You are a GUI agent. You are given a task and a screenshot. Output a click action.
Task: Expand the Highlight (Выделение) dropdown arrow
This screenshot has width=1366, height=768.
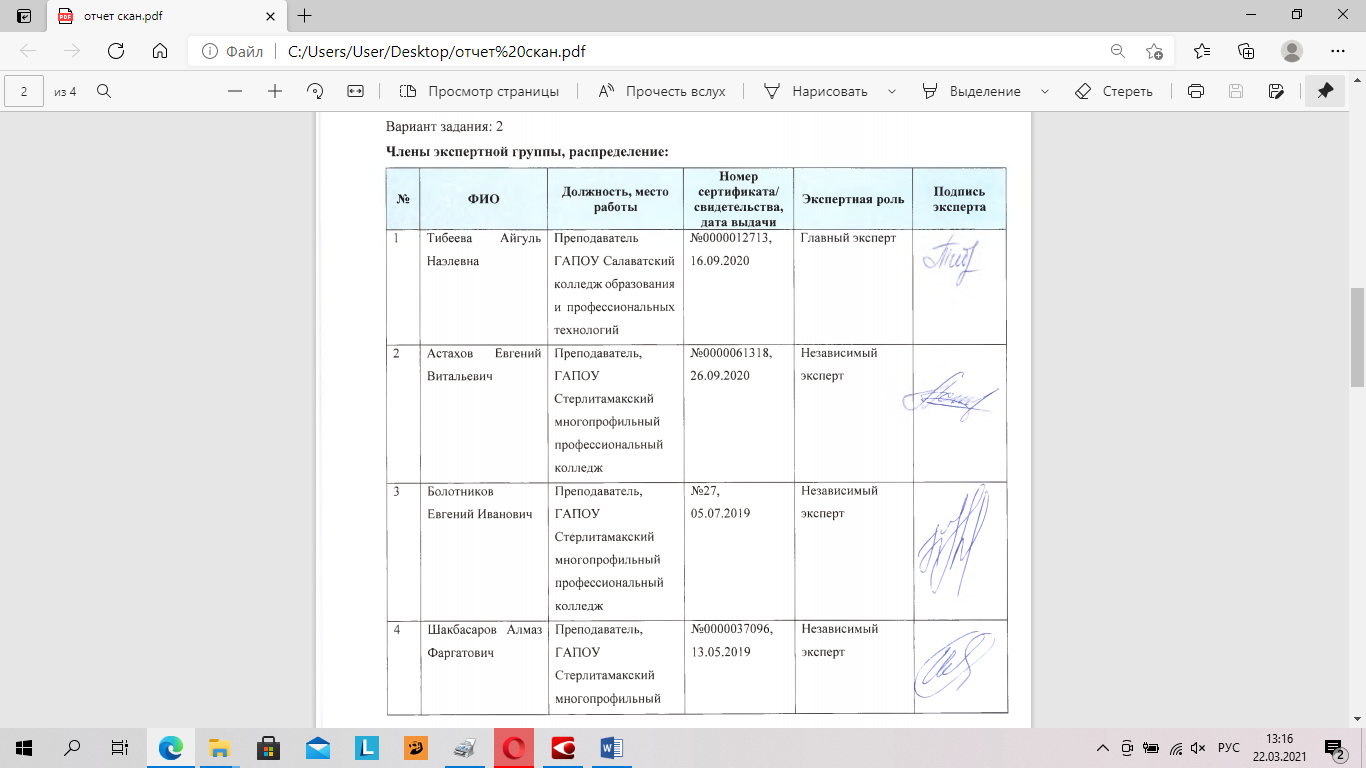(1045, 91)
